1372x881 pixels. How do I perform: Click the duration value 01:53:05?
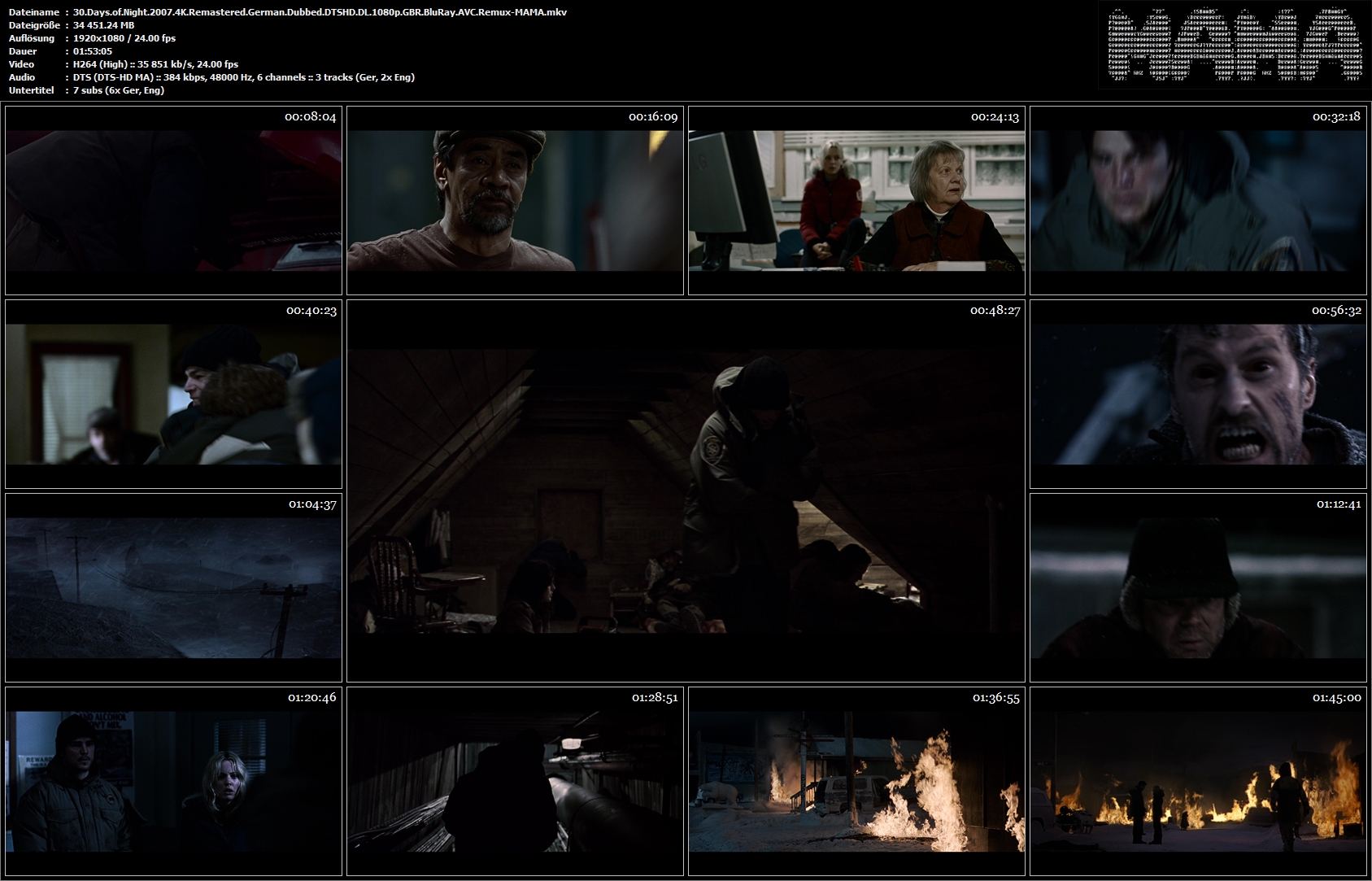point(92,51)
